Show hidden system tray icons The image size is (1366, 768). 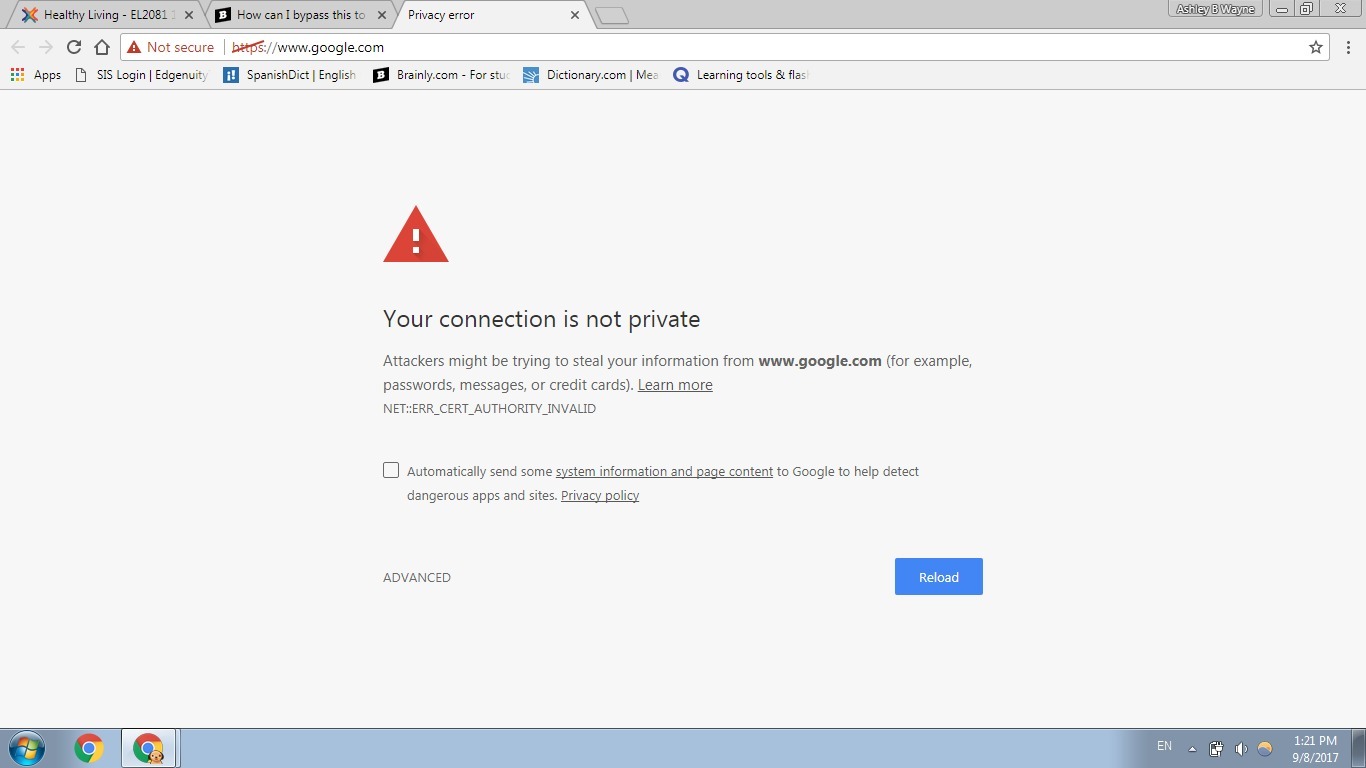(1192, 749)
